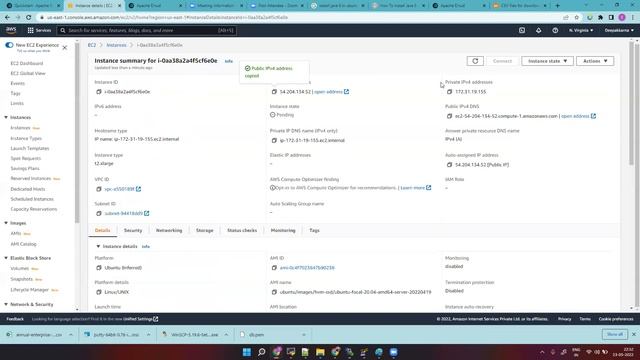Click Show all downloads button

click(x=615, y=334)
